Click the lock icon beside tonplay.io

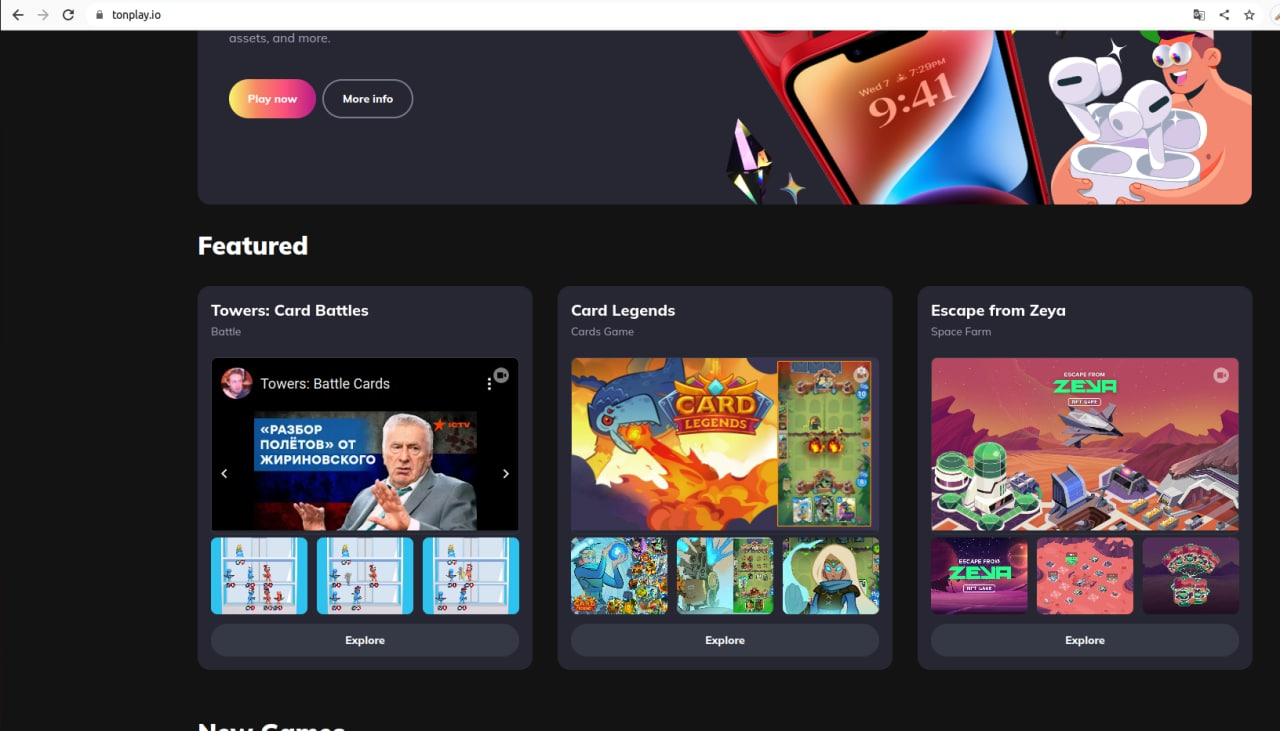tap(99, 15)
